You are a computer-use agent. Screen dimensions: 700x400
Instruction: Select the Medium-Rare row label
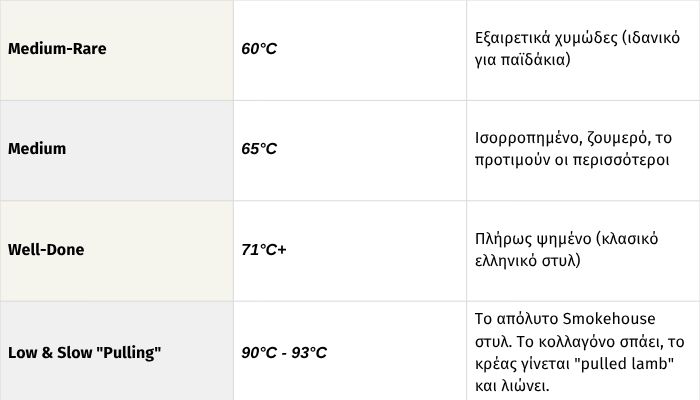[x=57, y=49]
